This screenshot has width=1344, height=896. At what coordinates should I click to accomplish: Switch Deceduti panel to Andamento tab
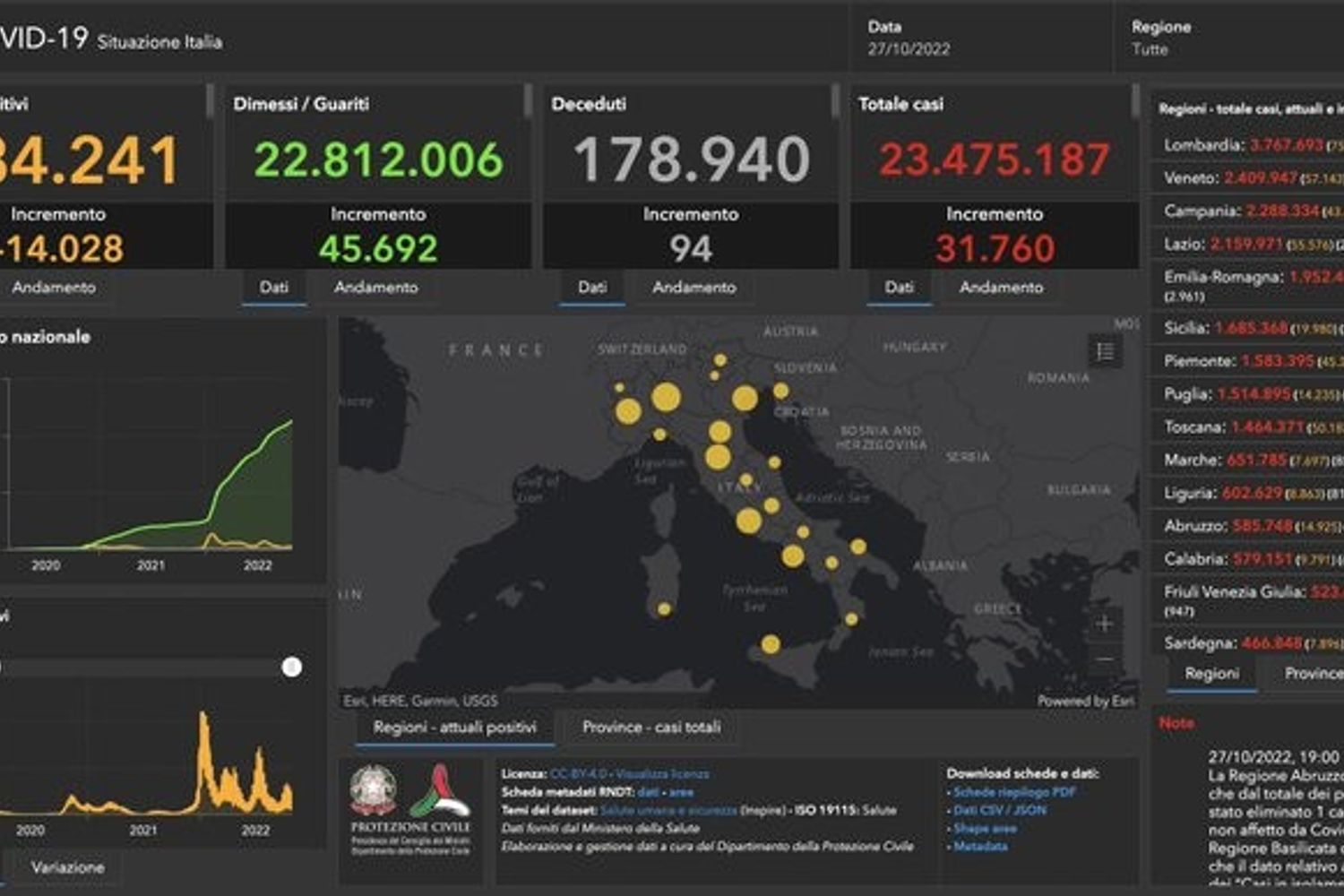(694, 288)
